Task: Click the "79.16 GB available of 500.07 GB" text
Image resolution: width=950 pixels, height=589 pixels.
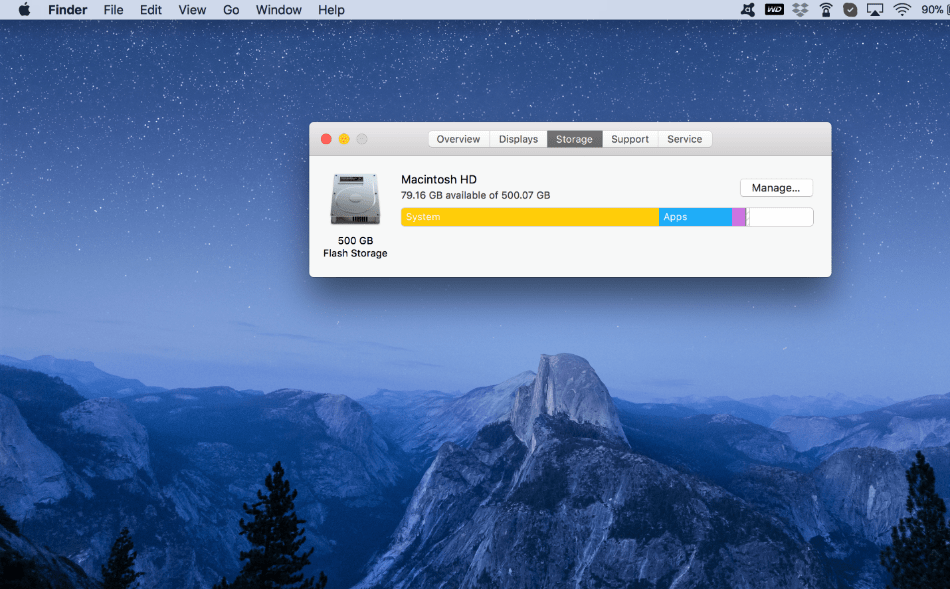Action: click(x=476, y=195)
